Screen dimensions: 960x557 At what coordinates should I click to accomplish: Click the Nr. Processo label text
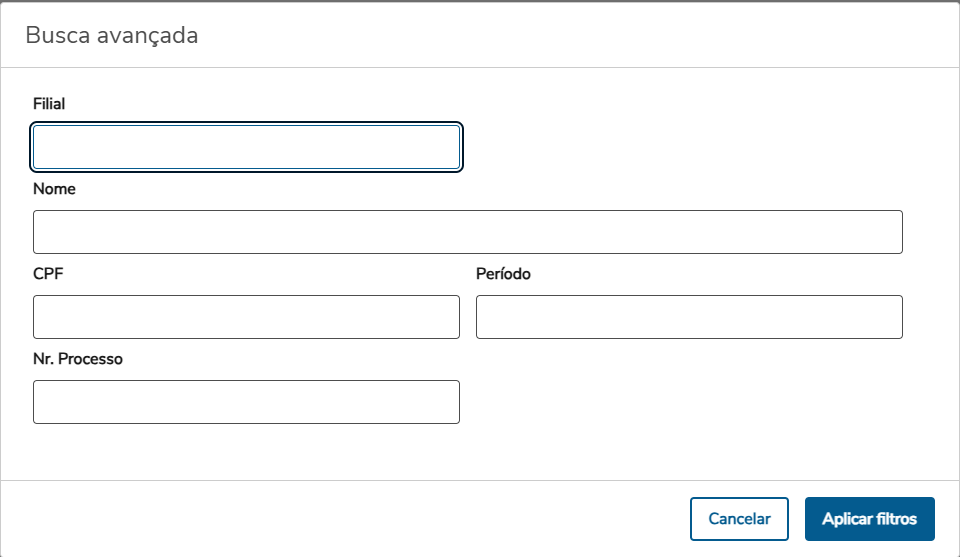click(78, 359)
